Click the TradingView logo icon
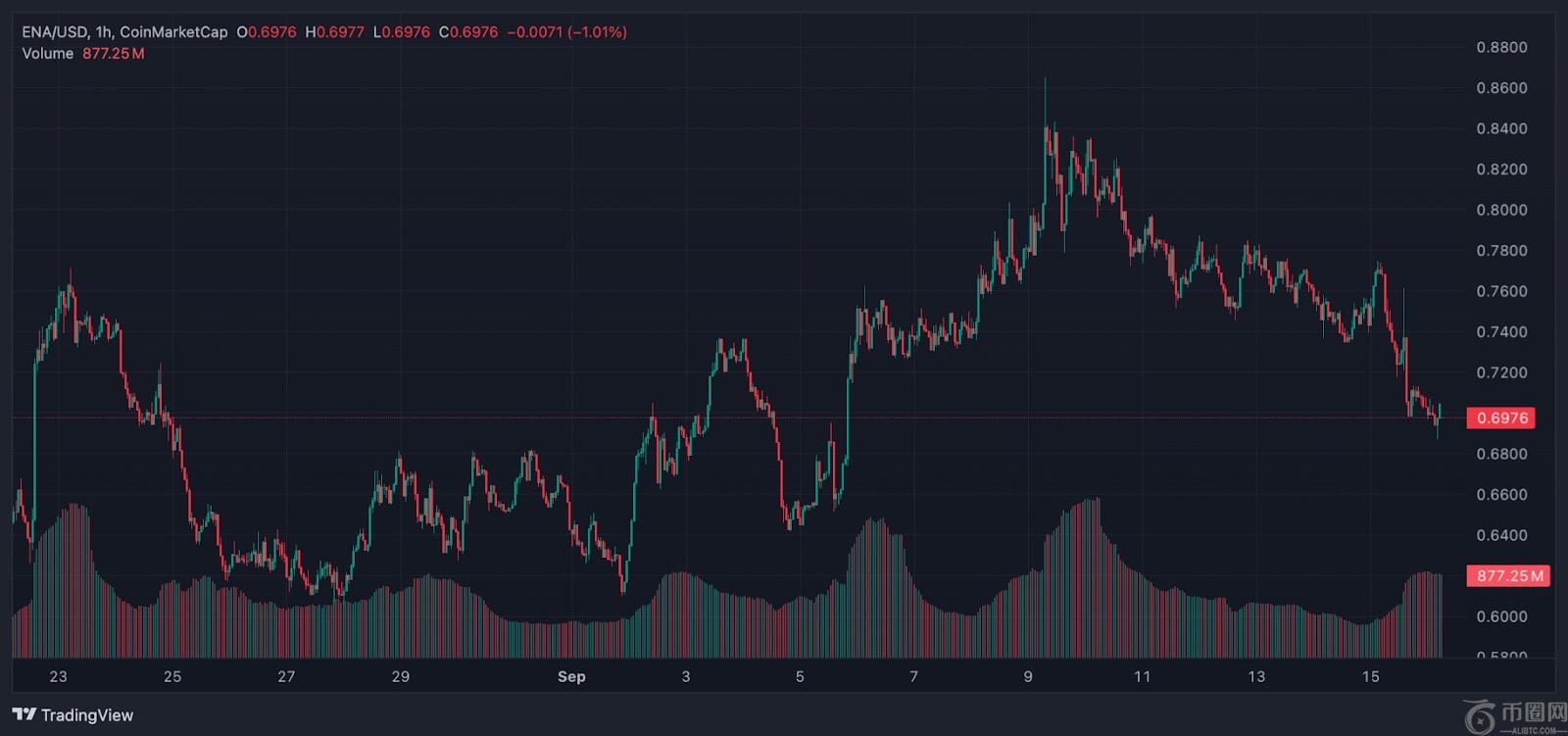The image size is (1568, 736). point(24,714)
